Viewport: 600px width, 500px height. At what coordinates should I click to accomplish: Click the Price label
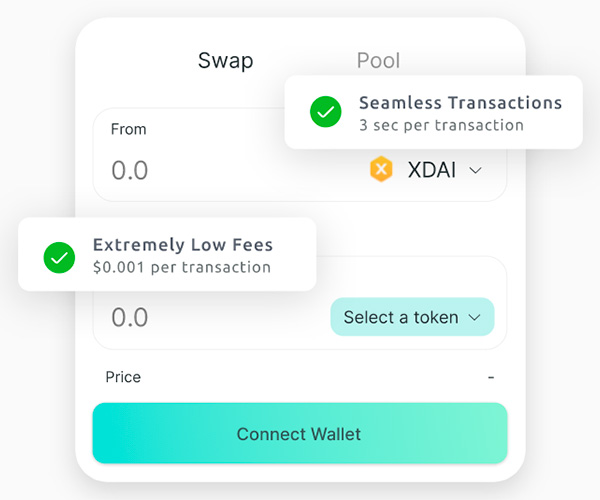[x=123, y=377]
